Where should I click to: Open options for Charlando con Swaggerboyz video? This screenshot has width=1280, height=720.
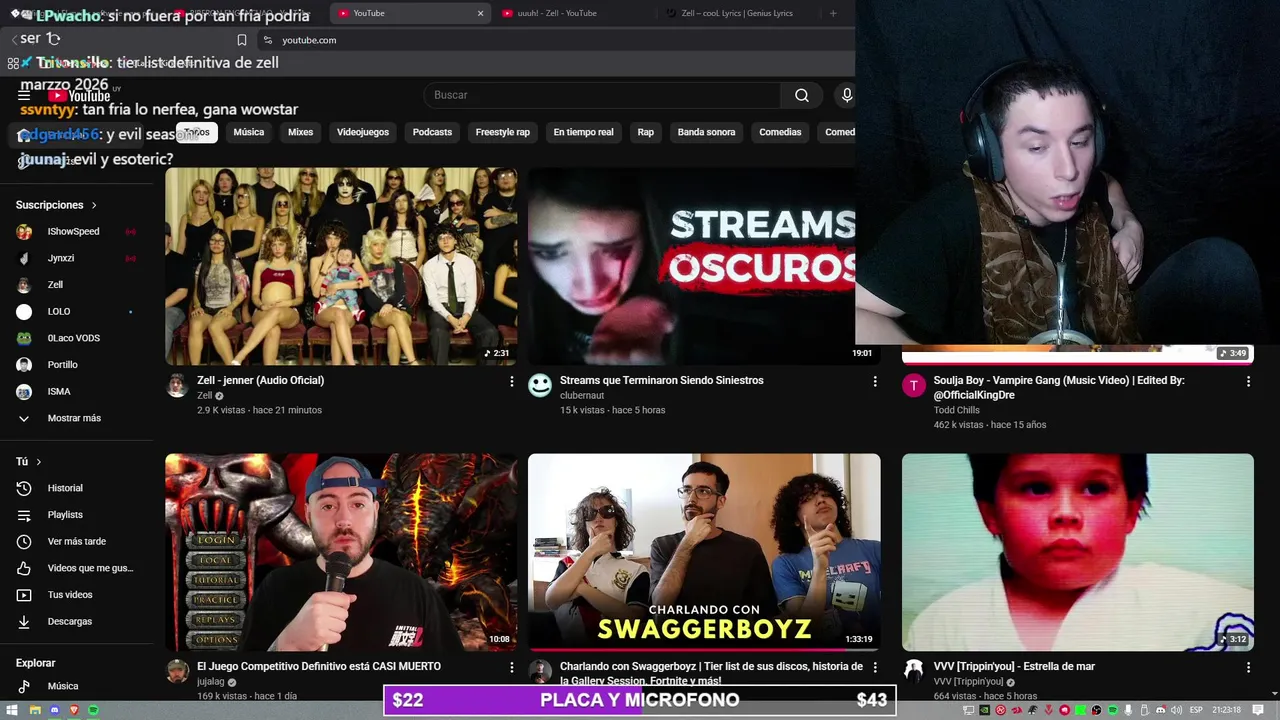[875, 667]
